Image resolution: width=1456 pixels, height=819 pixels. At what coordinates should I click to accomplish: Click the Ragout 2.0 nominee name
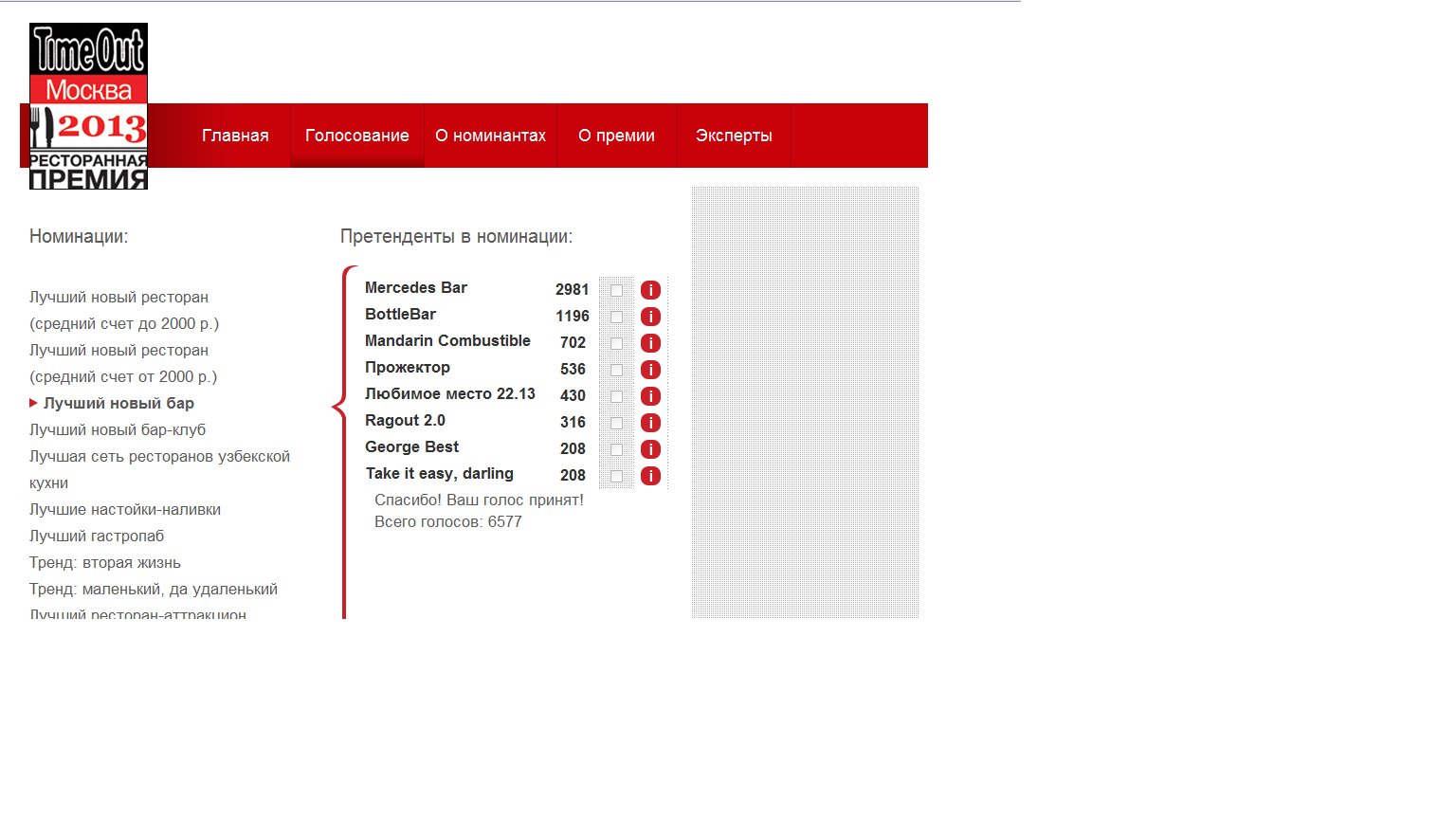pos(405,420)
